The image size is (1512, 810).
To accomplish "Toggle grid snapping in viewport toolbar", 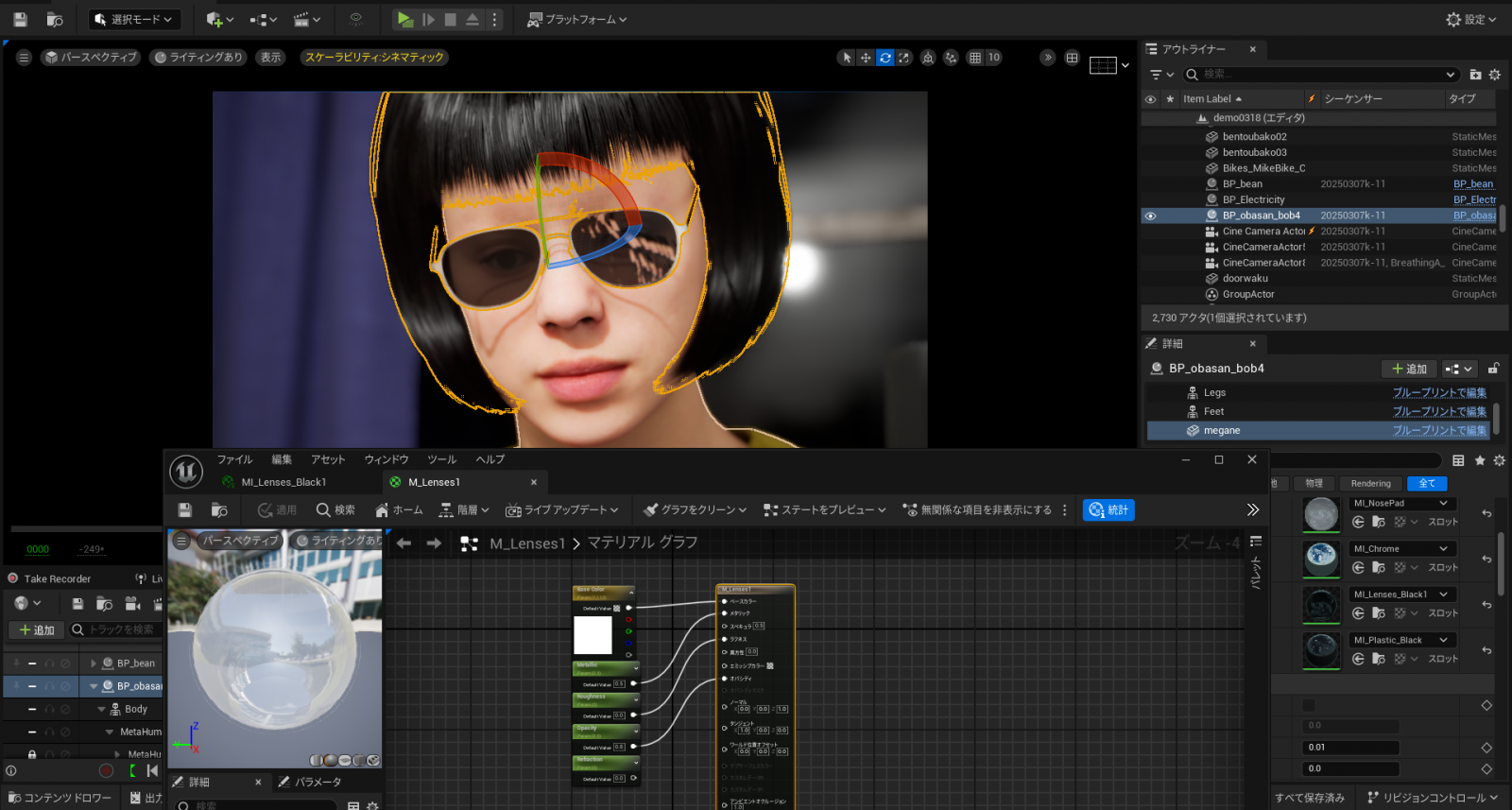I will coord(975,58).
